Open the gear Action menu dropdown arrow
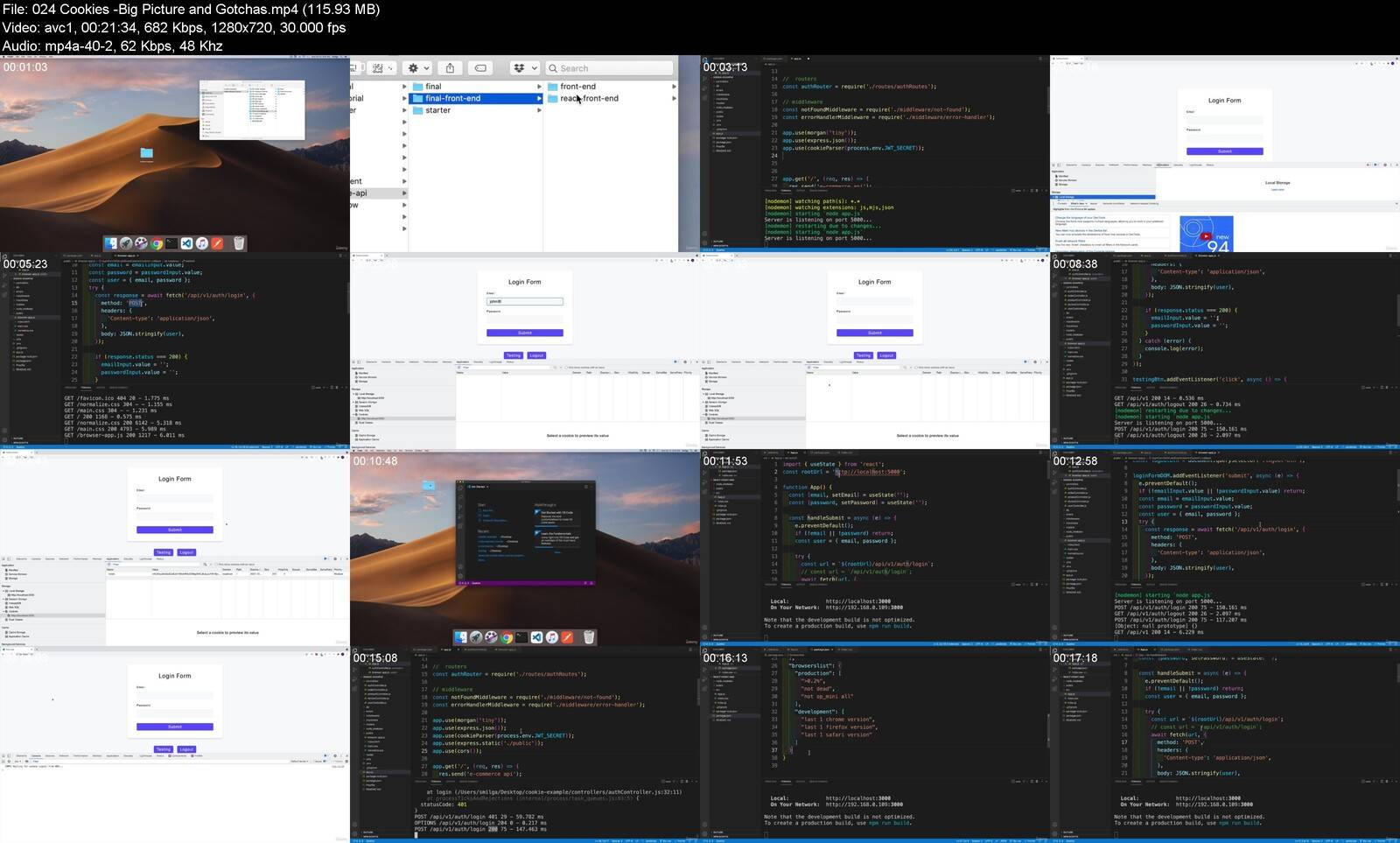 click(426, 68)
